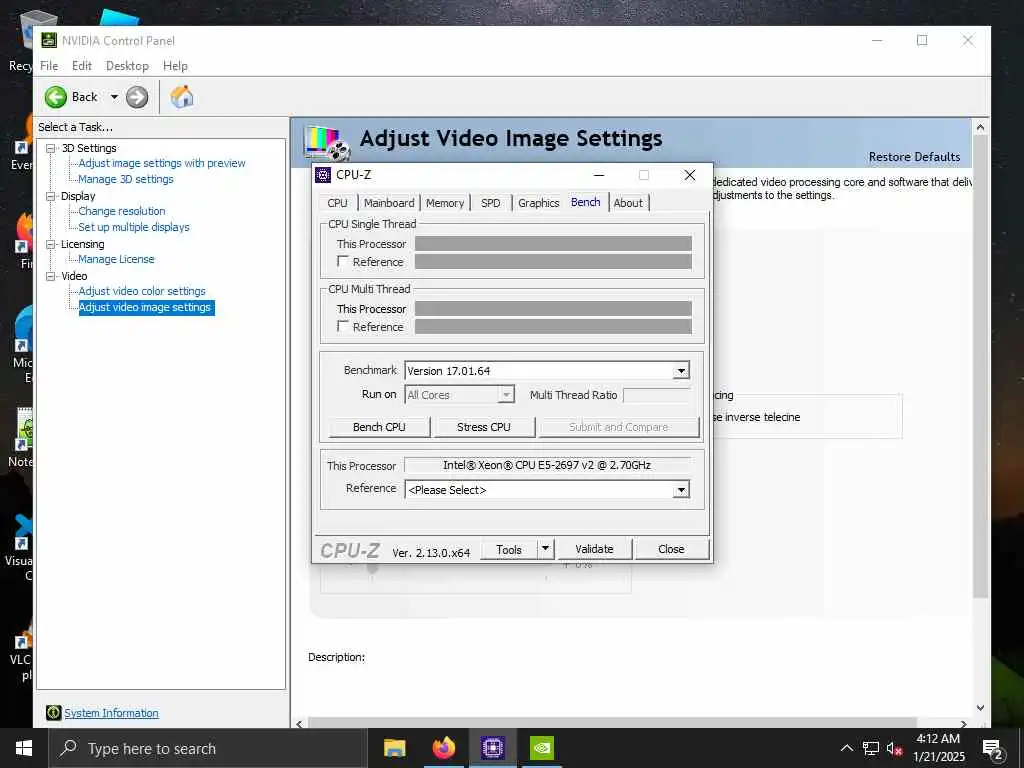
Task: Switch to the SPD tab
Action: pyautogui.click(x=490, y=203)
